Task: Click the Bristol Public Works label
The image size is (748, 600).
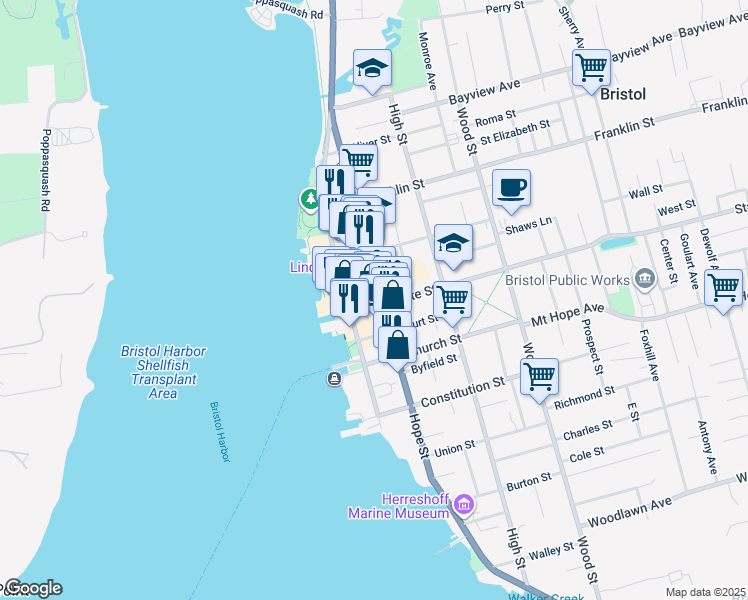Action: pyautogui.click(x=567, y=280)
